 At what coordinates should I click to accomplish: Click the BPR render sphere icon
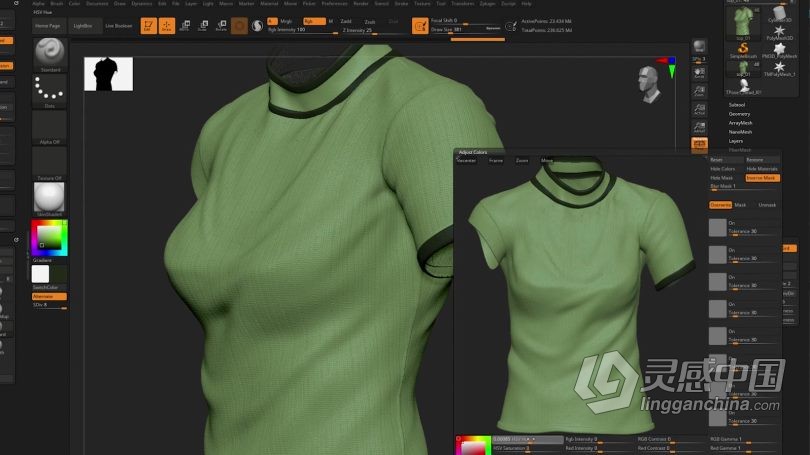(x=699, y=46)
